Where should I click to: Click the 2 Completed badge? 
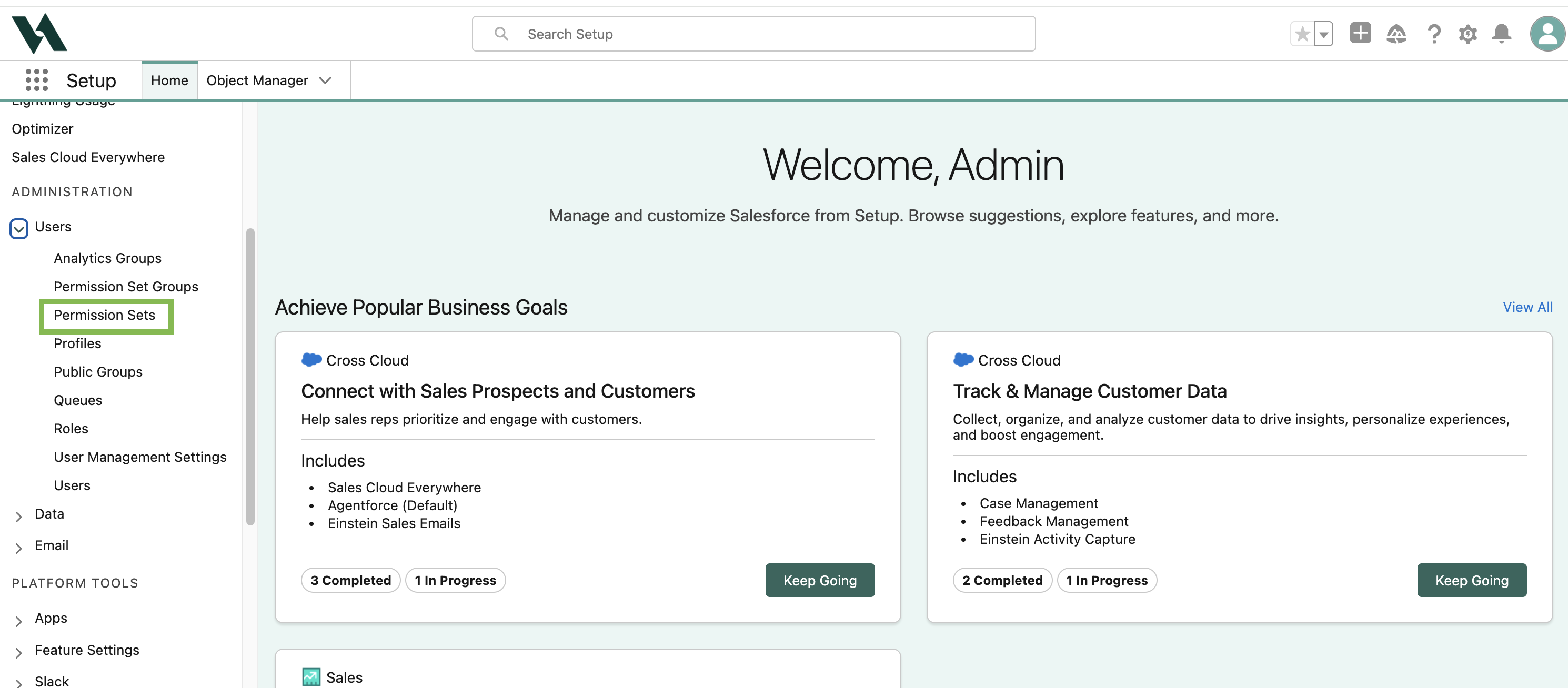[1002, 580]
